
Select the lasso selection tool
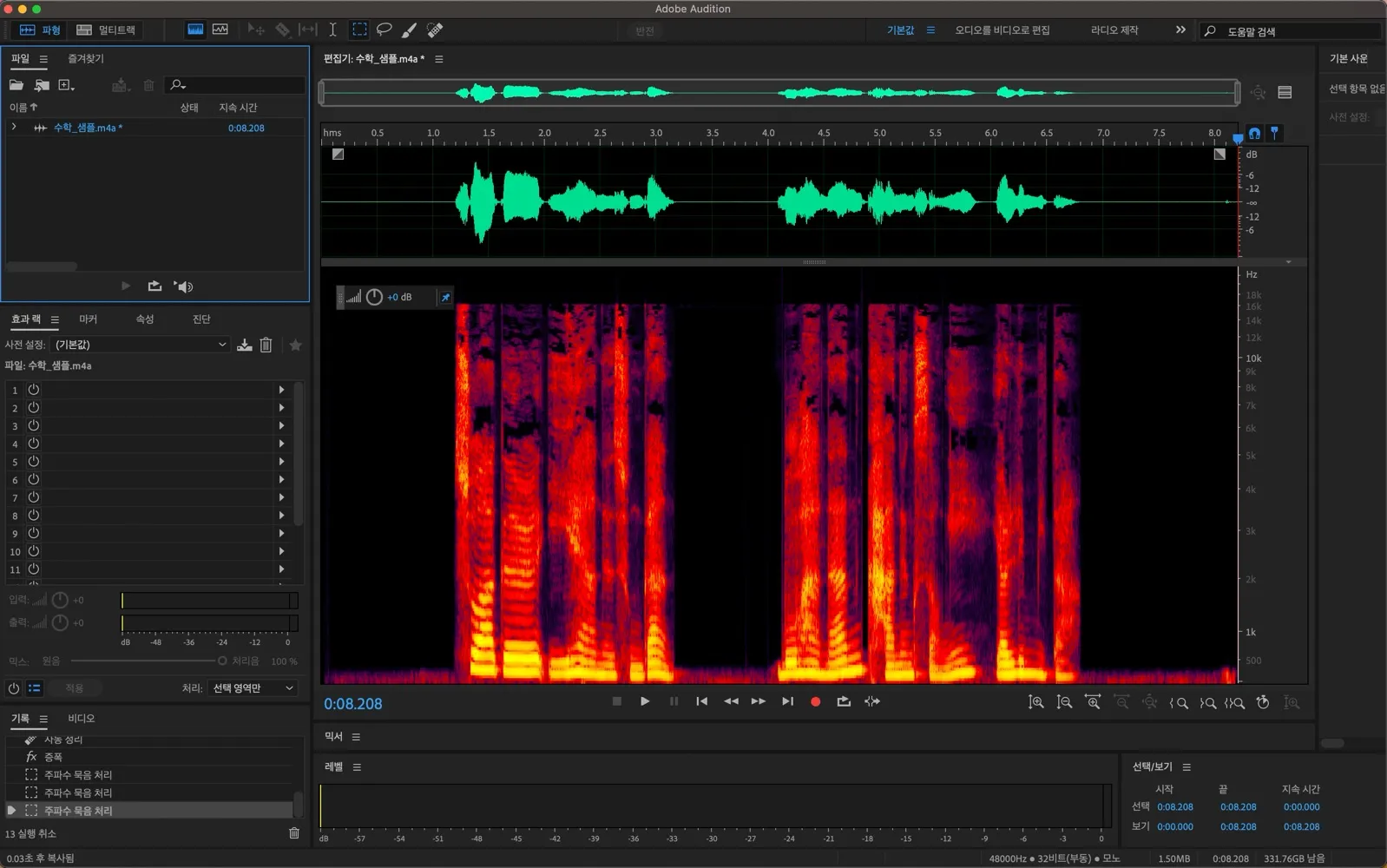click(x=384, y=30)
